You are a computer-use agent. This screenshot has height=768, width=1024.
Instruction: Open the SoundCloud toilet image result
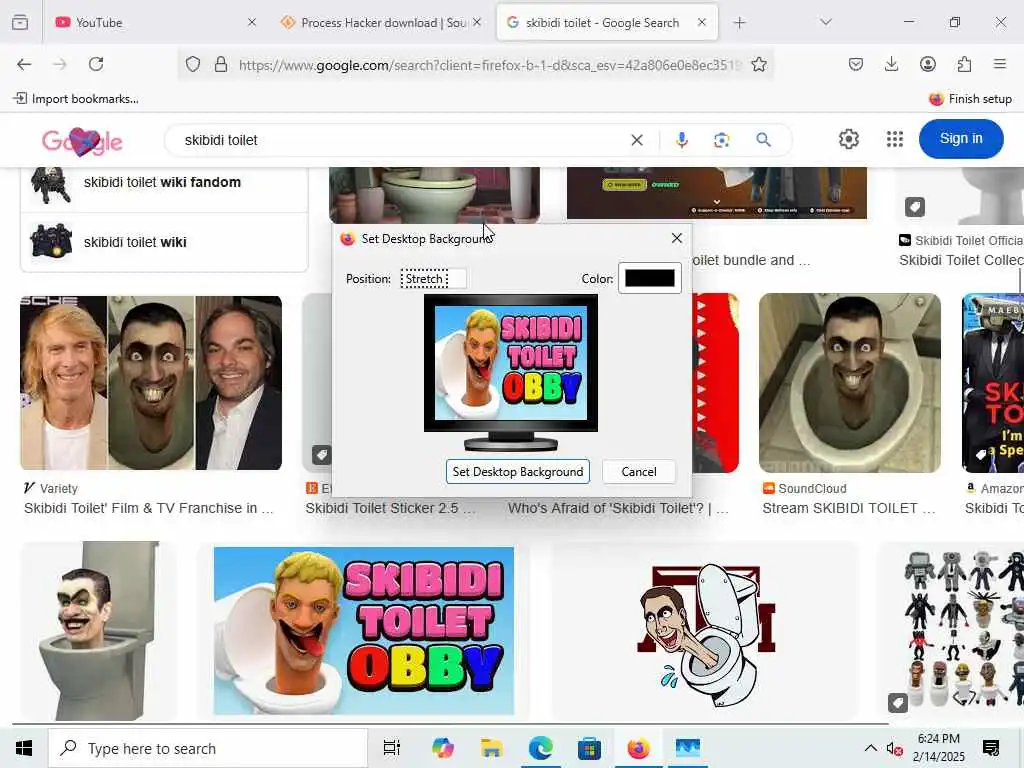850,383
